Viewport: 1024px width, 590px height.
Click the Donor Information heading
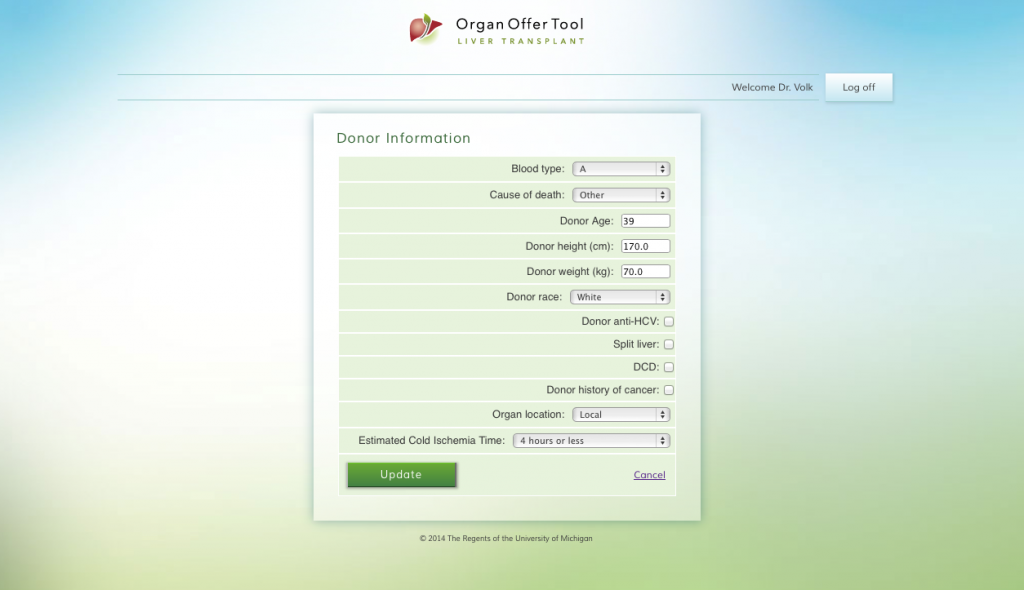click(403, 138)
